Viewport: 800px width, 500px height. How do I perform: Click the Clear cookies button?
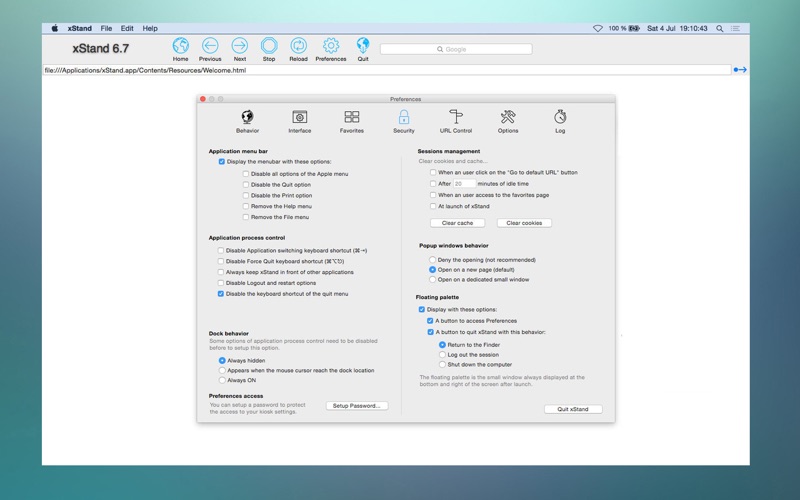[x=524, y=223]
